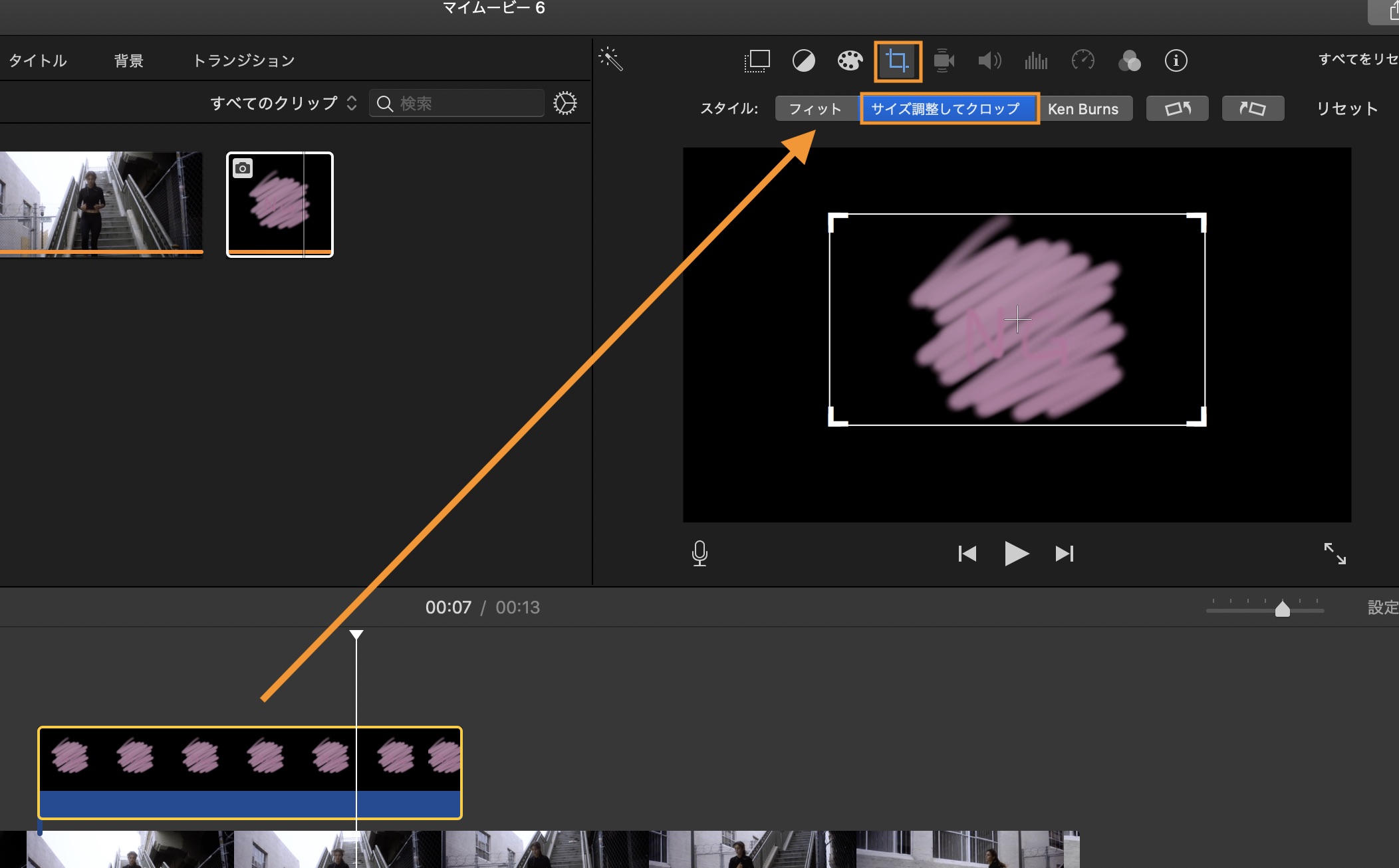Switch to the タイトル tab

click(x=38, y=60)
